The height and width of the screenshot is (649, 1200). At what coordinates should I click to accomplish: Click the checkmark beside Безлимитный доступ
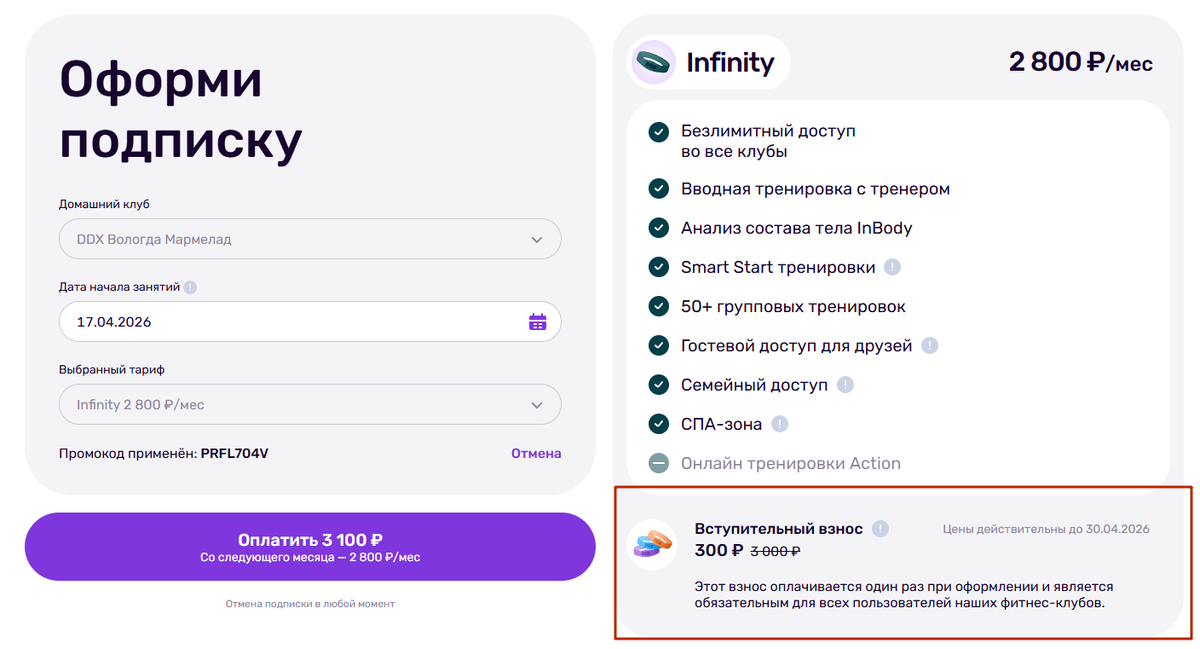coord(658,130)
